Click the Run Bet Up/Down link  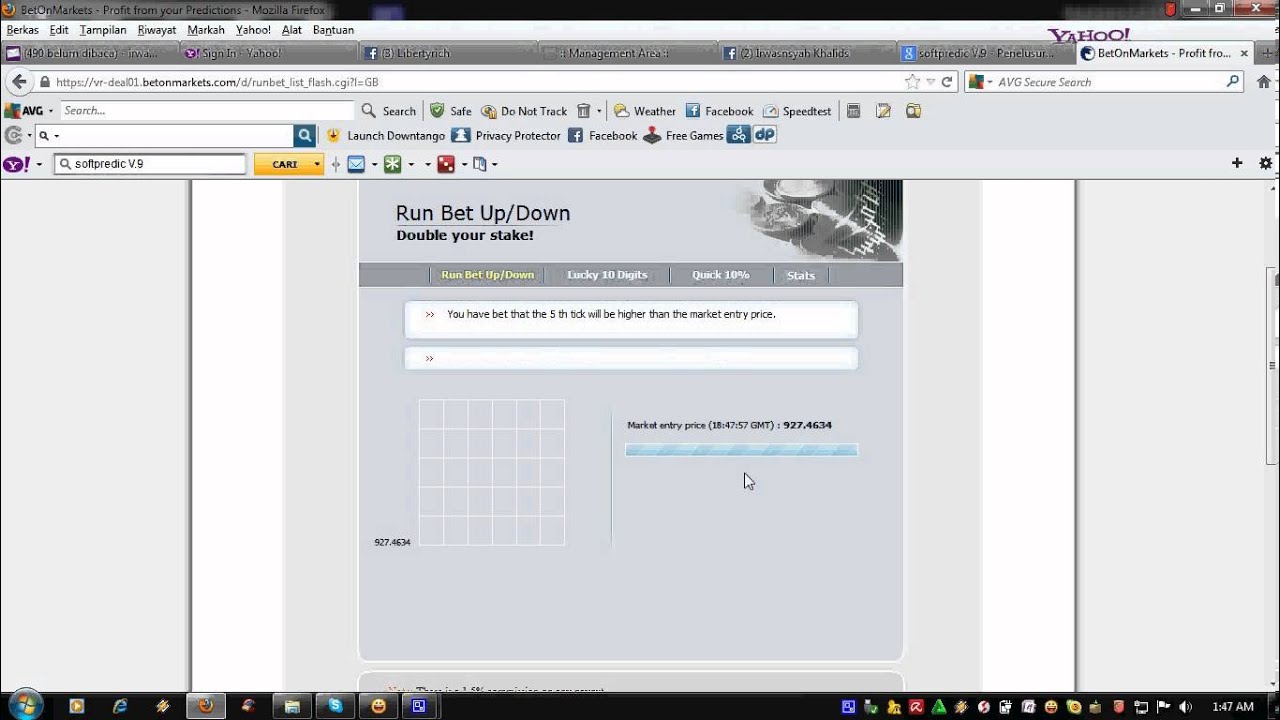[x=487, y=275]
